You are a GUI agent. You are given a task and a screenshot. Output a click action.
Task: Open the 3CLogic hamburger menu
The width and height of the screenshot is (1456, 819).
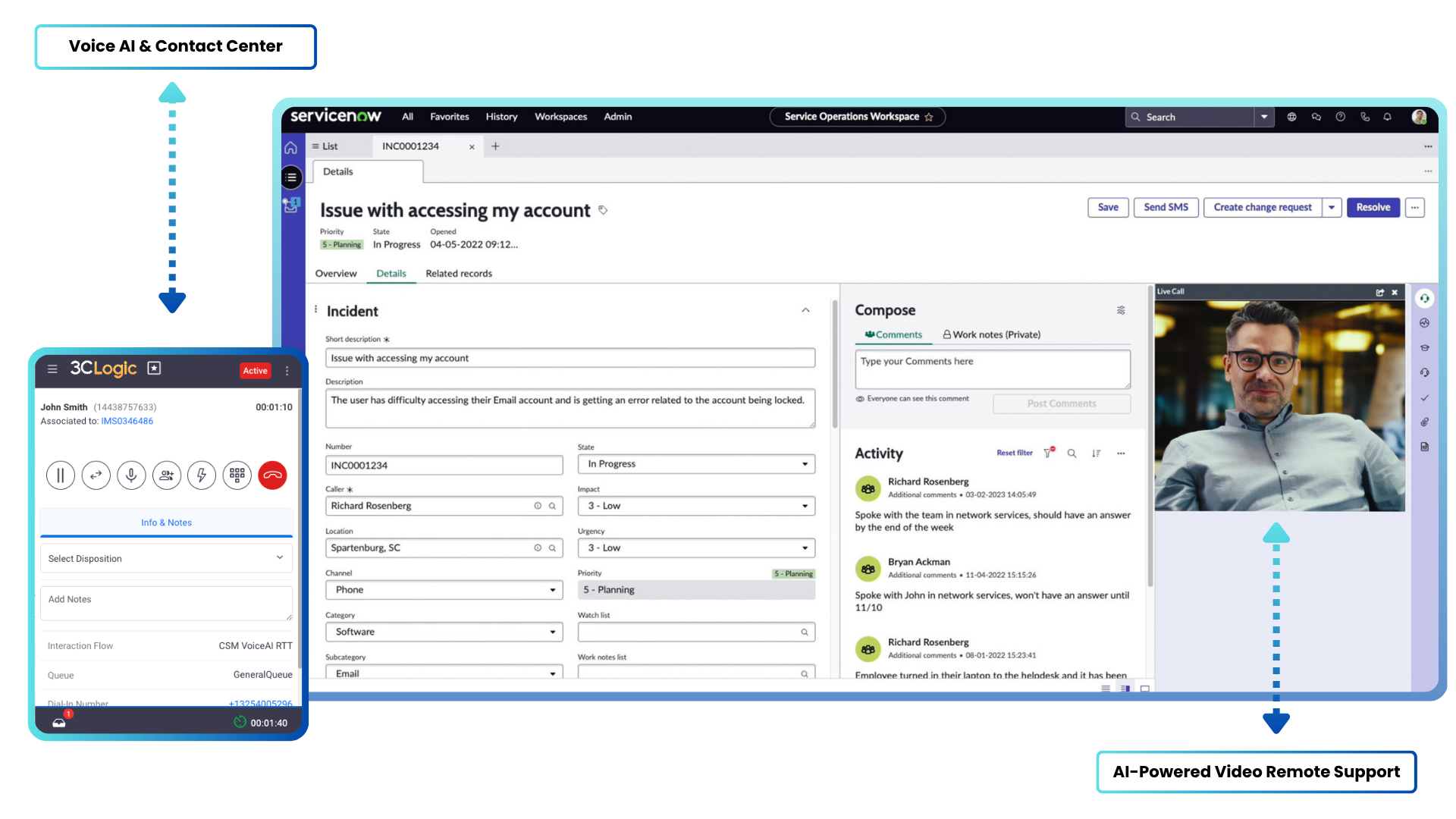click(52, 369)
